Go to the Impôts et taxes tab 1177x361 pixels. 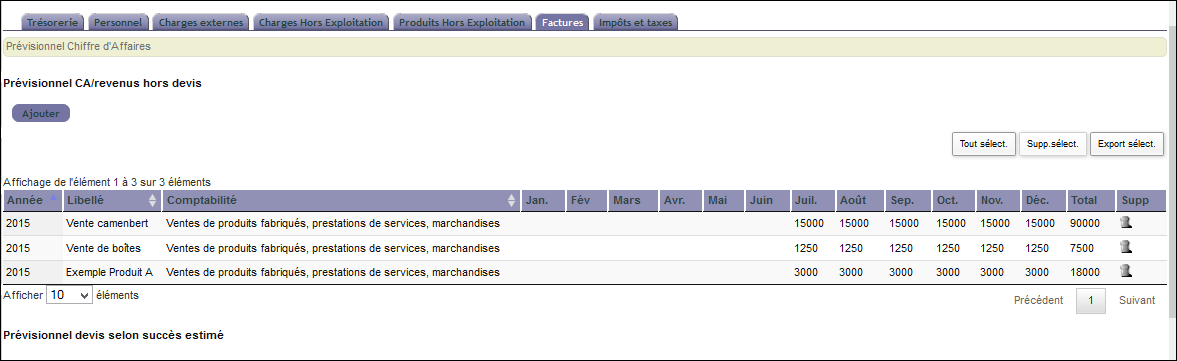pos(635,23)
